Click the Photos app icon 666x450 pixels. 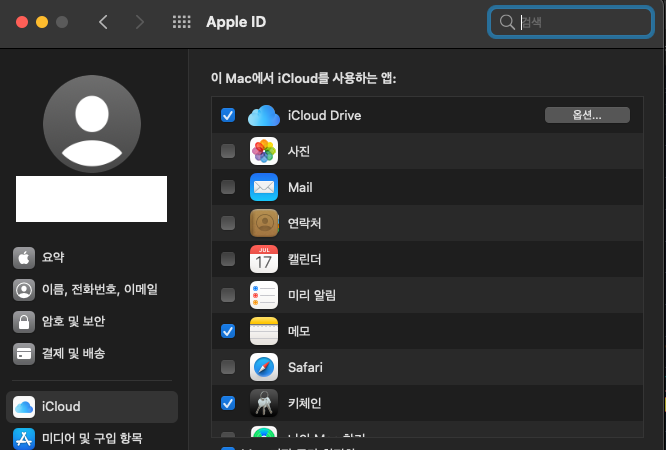coord(264,151)
